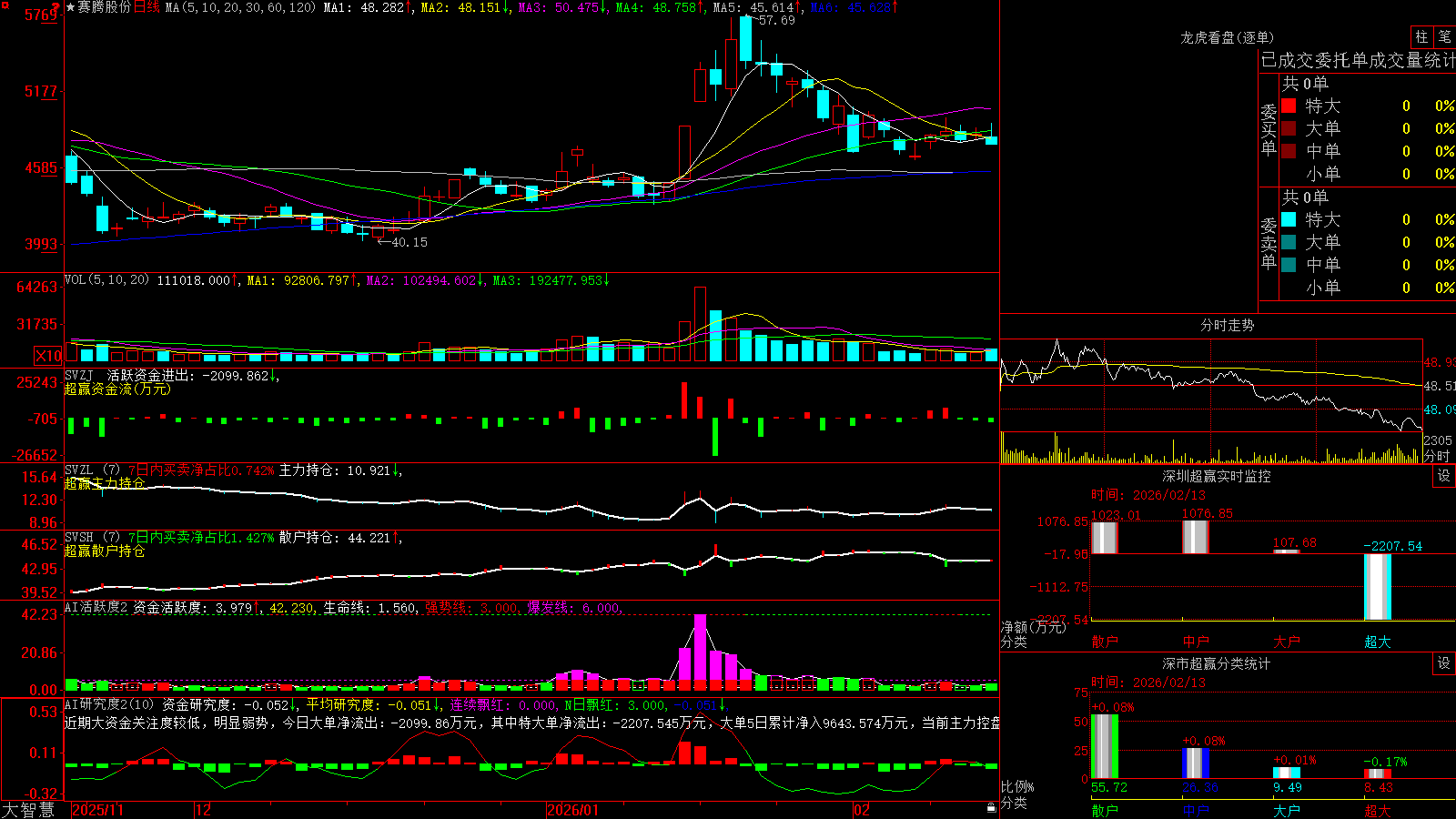The width and height of the screenshot is (1456, 819).
Task: Click the red question mark help icon
Action: (57, 7)
